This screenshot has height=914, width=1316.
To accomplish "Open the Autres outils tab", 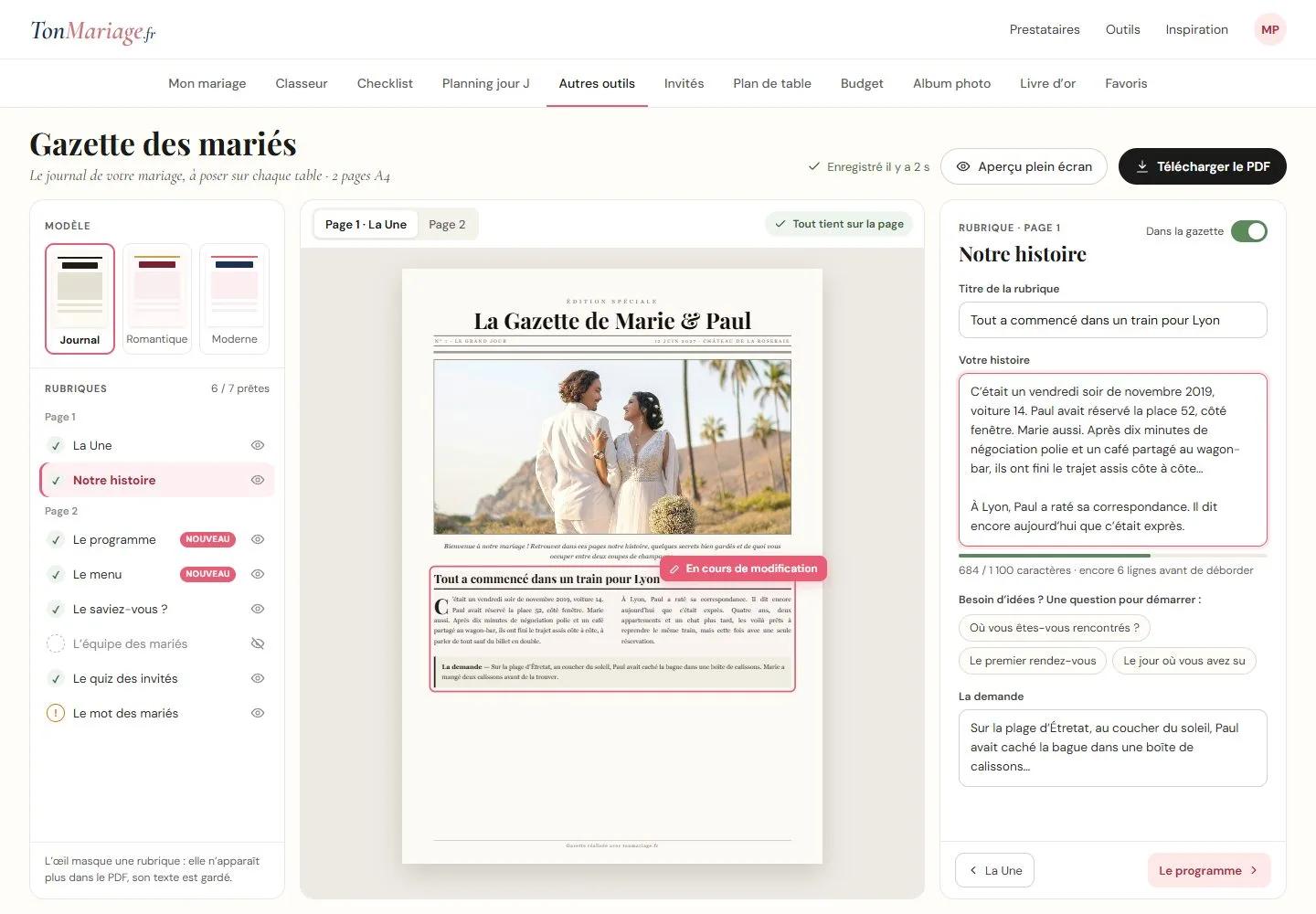I will coord(597,83).
